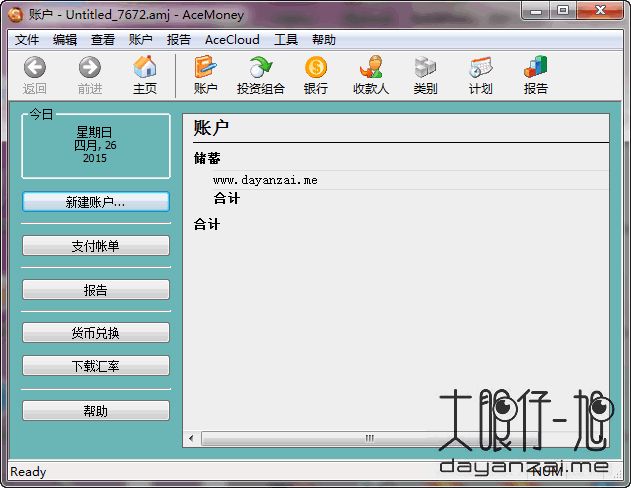This screenshot has width=631, height=488.
Task: Click the 报告 sidebar button
Action: coord(96,290)
